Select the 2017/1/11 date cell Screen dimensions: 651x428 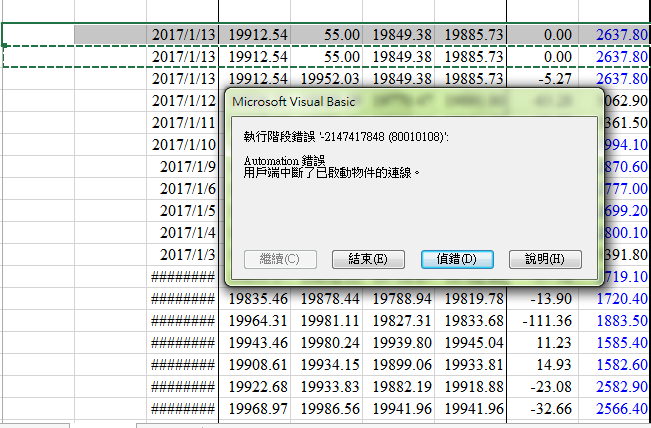[x=182, y=122]
